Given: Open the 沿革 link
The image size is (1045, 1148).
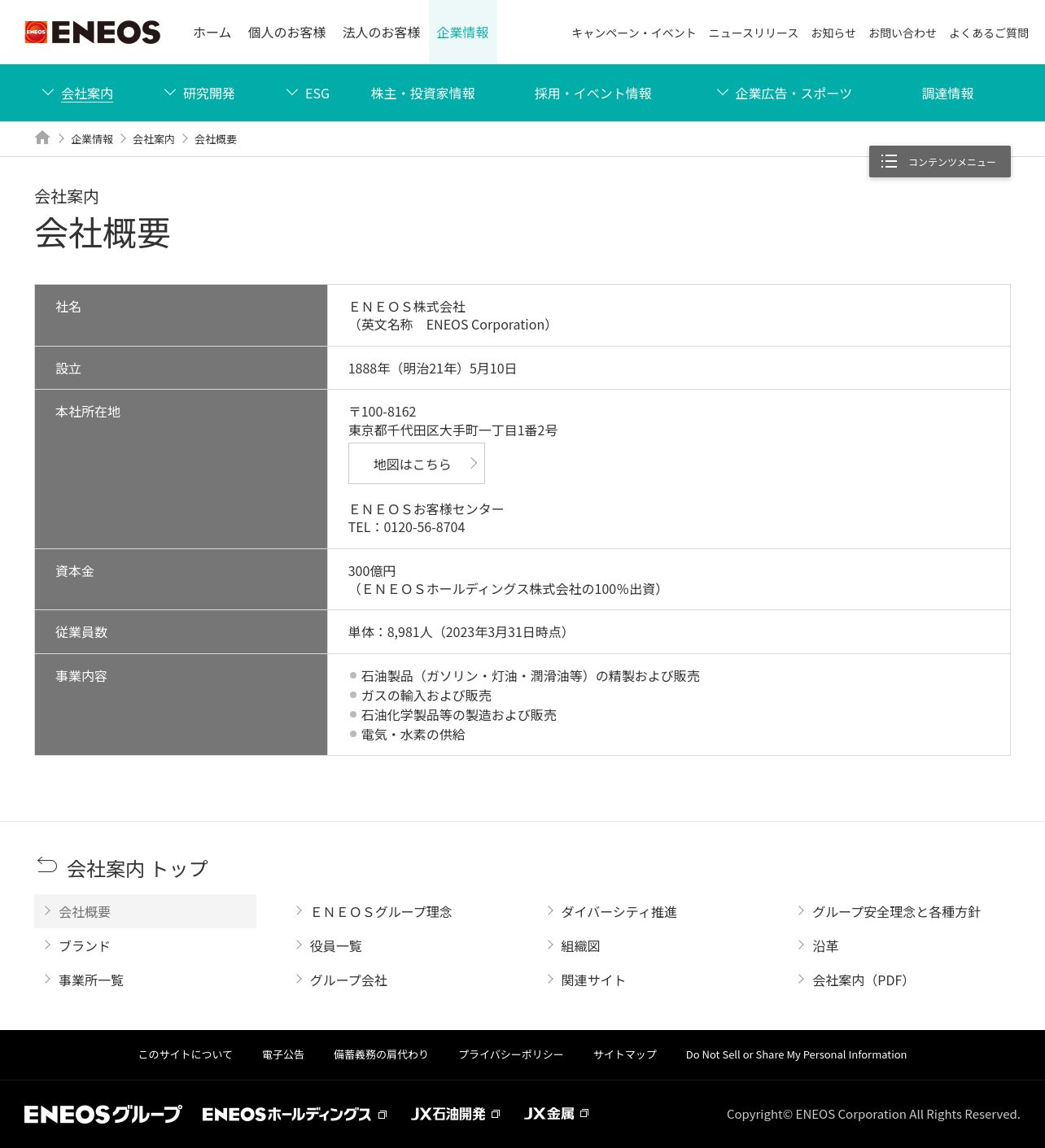Looking at the screenshot, I should [825, 946].
